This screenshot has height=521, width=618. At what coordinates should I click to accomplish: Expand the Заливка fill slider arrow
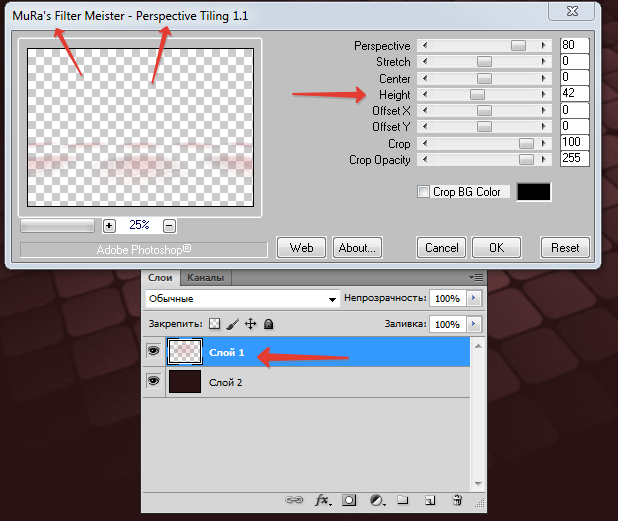(474, 324)
